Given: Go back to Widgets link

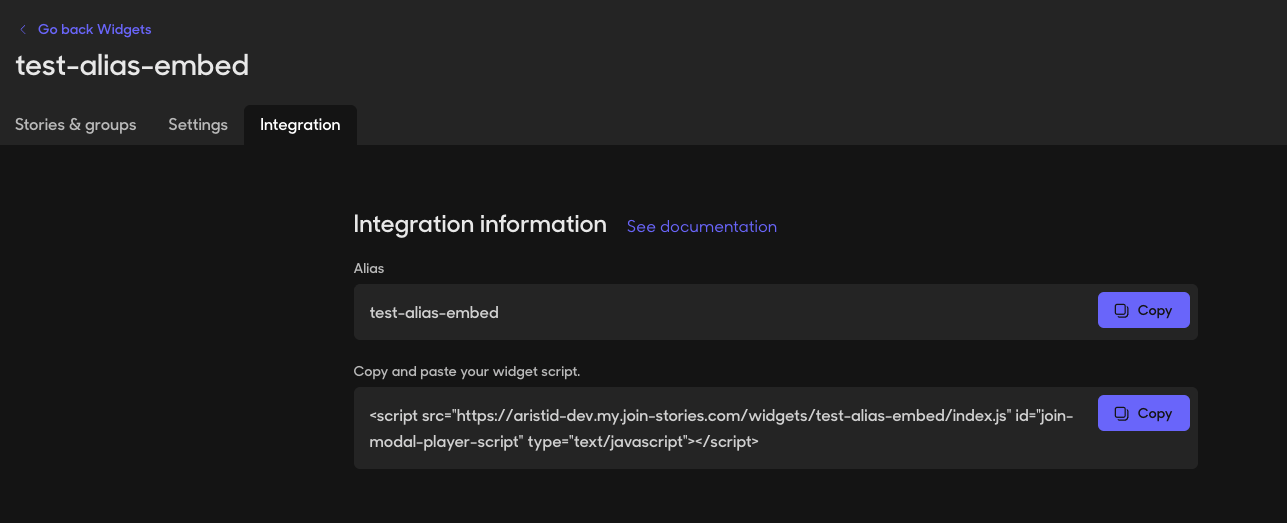Looking at the screenshot, I should click(x=95, y=30).
